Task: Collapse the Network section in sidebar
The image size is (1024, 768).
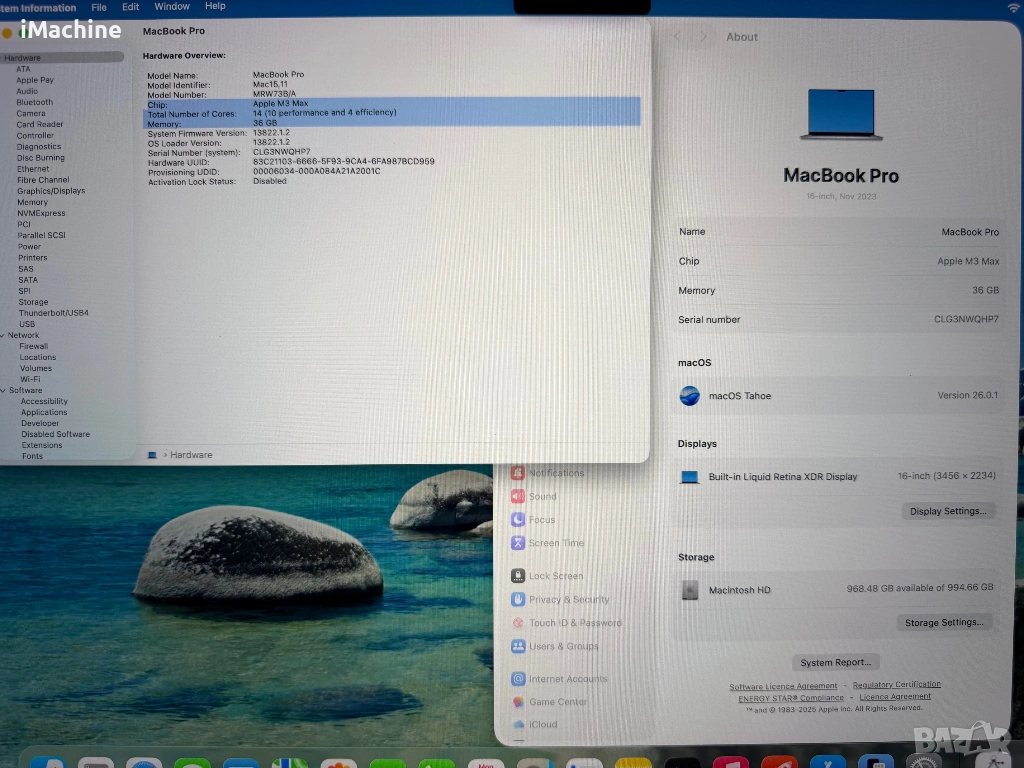Action: (x=3, y=335)
